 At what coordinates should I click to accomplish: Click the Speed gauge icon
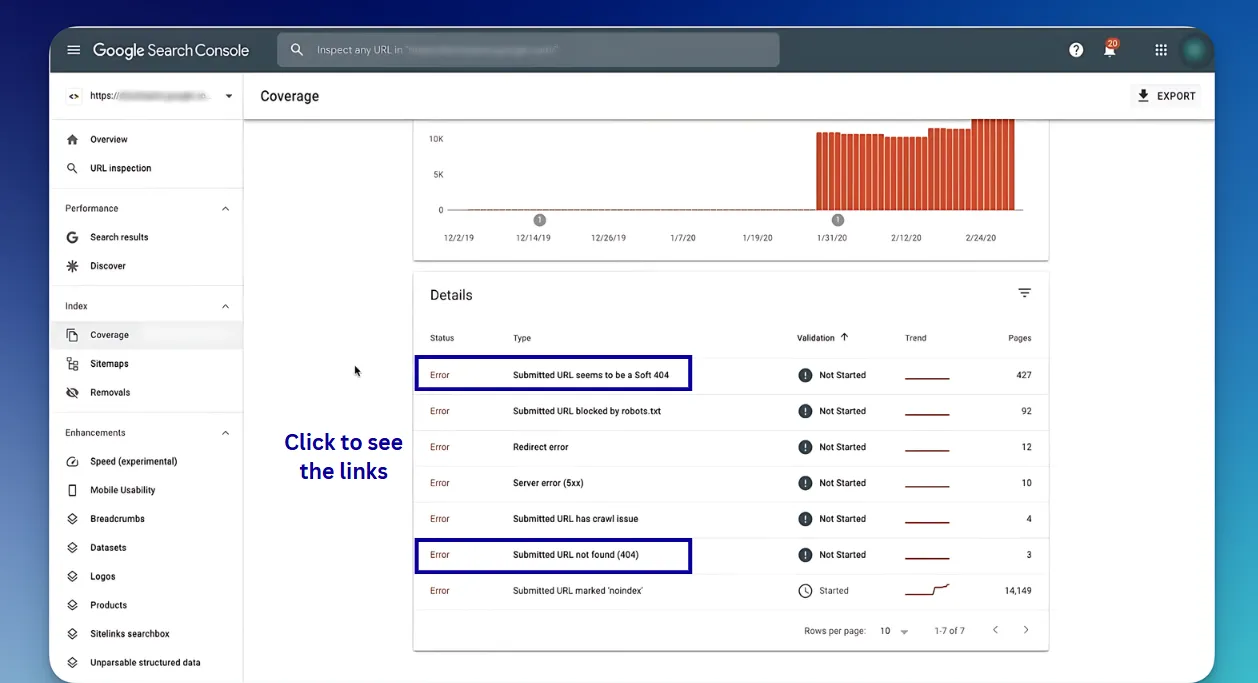pos(72,462)
